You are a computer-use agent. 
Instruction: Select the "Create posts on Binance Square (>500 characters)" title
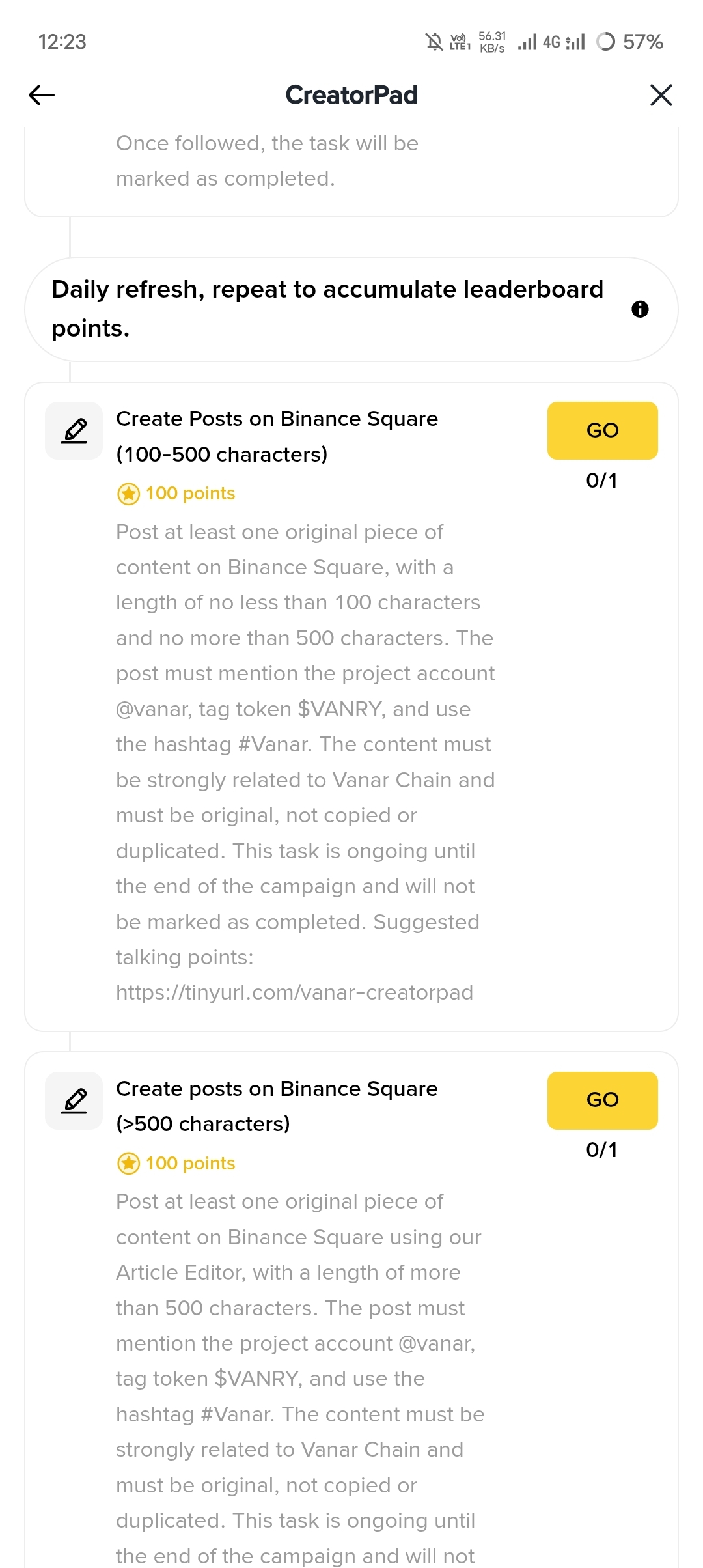277,1106
